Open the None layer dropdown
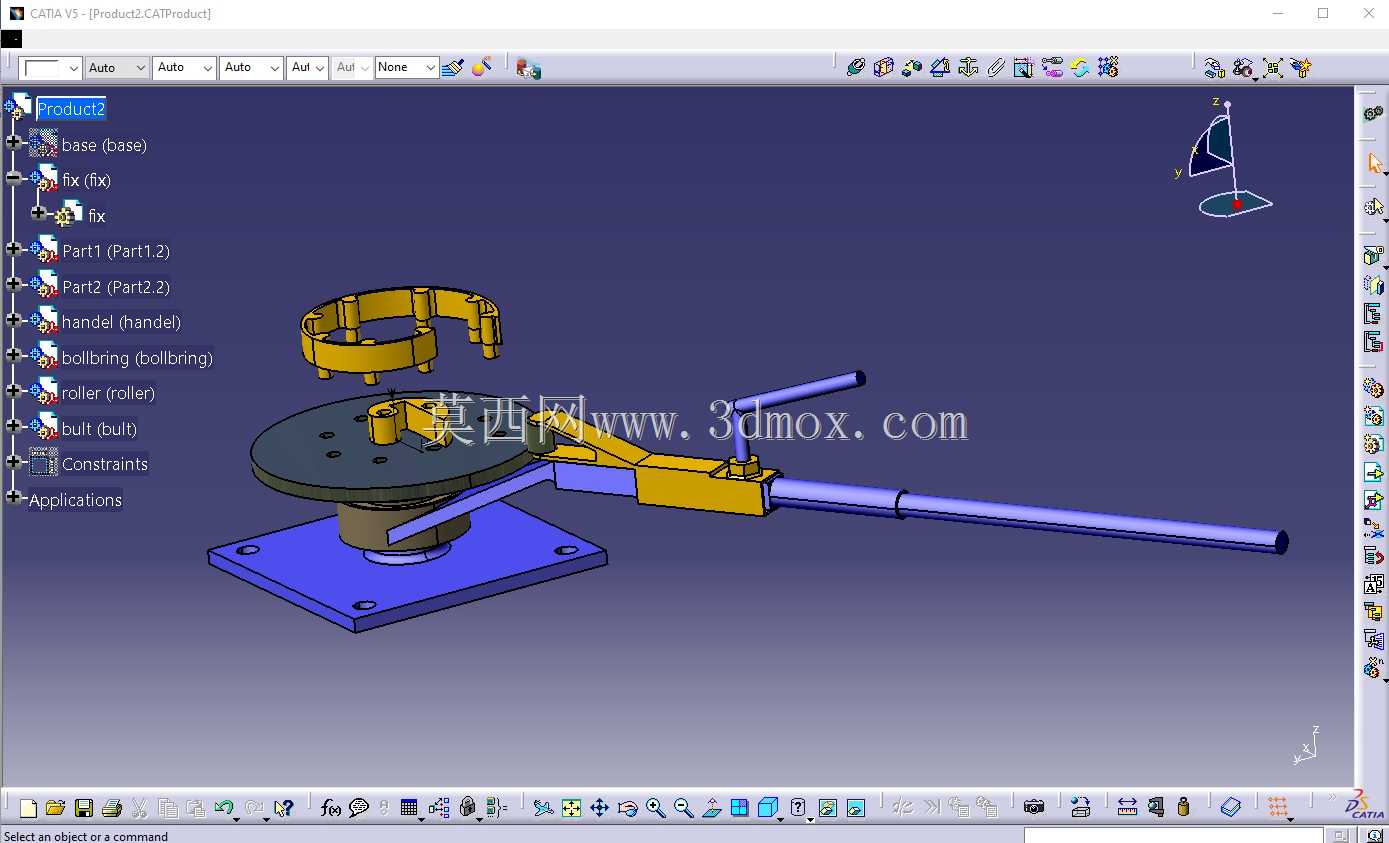The width and height of the screenshot is (1389, 843). 407,68
